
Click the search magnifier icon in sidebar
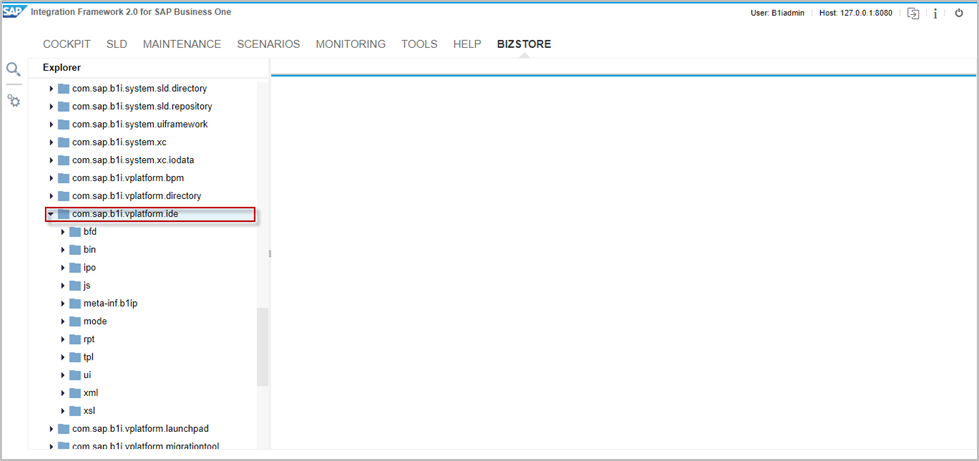13,69
